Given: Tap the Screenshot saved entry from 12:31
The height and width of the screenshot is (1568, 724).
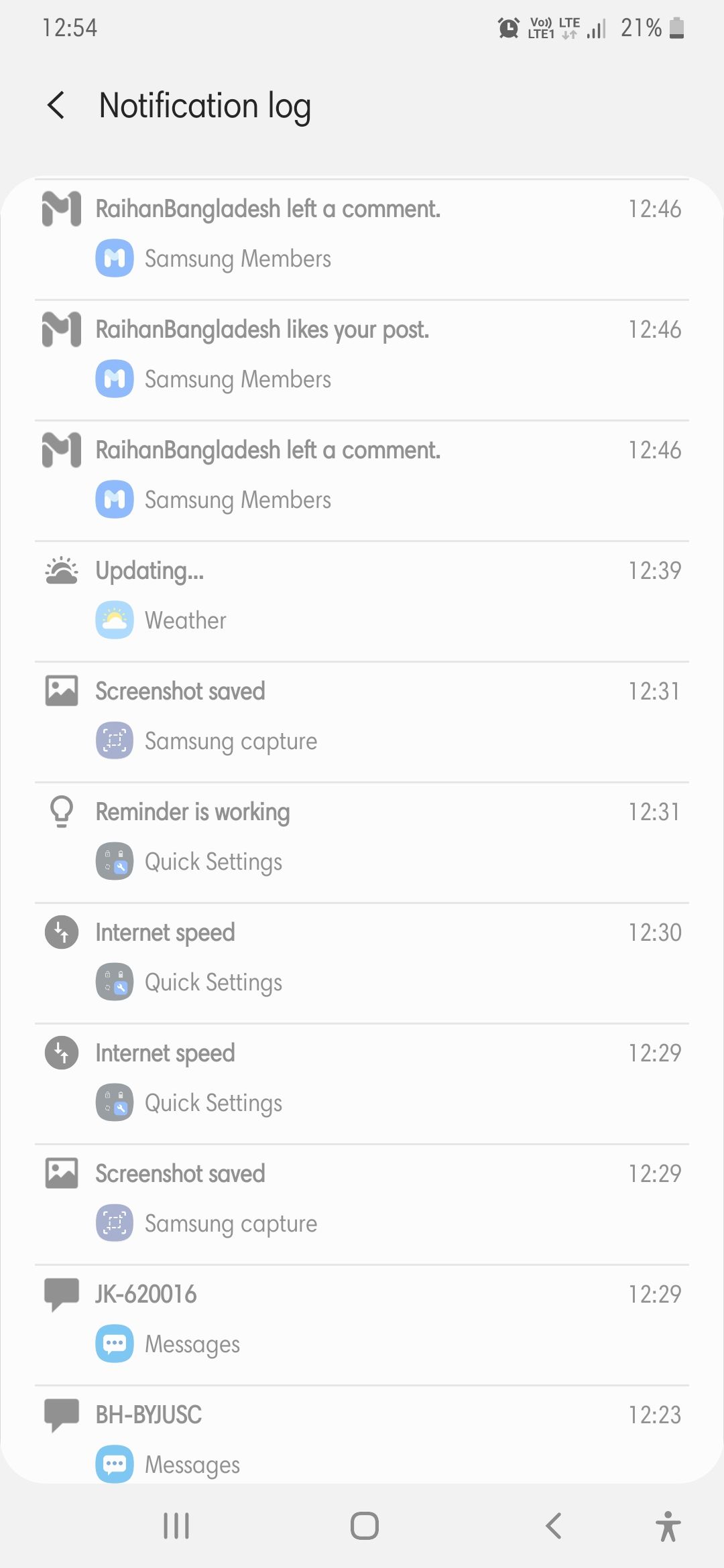Looking at the screenshot, I should (x=362, y=715).
